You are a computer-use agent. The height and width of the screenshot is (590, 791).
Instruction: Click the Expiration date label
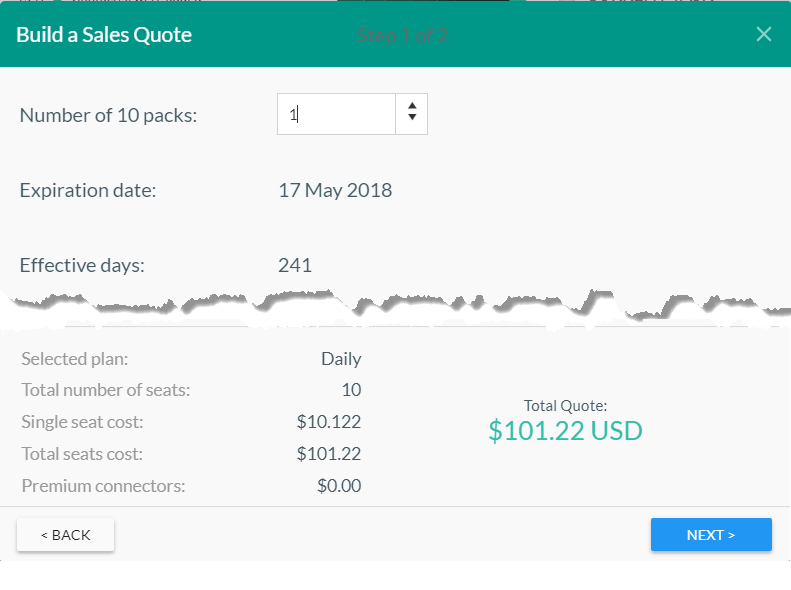[88, 190]
